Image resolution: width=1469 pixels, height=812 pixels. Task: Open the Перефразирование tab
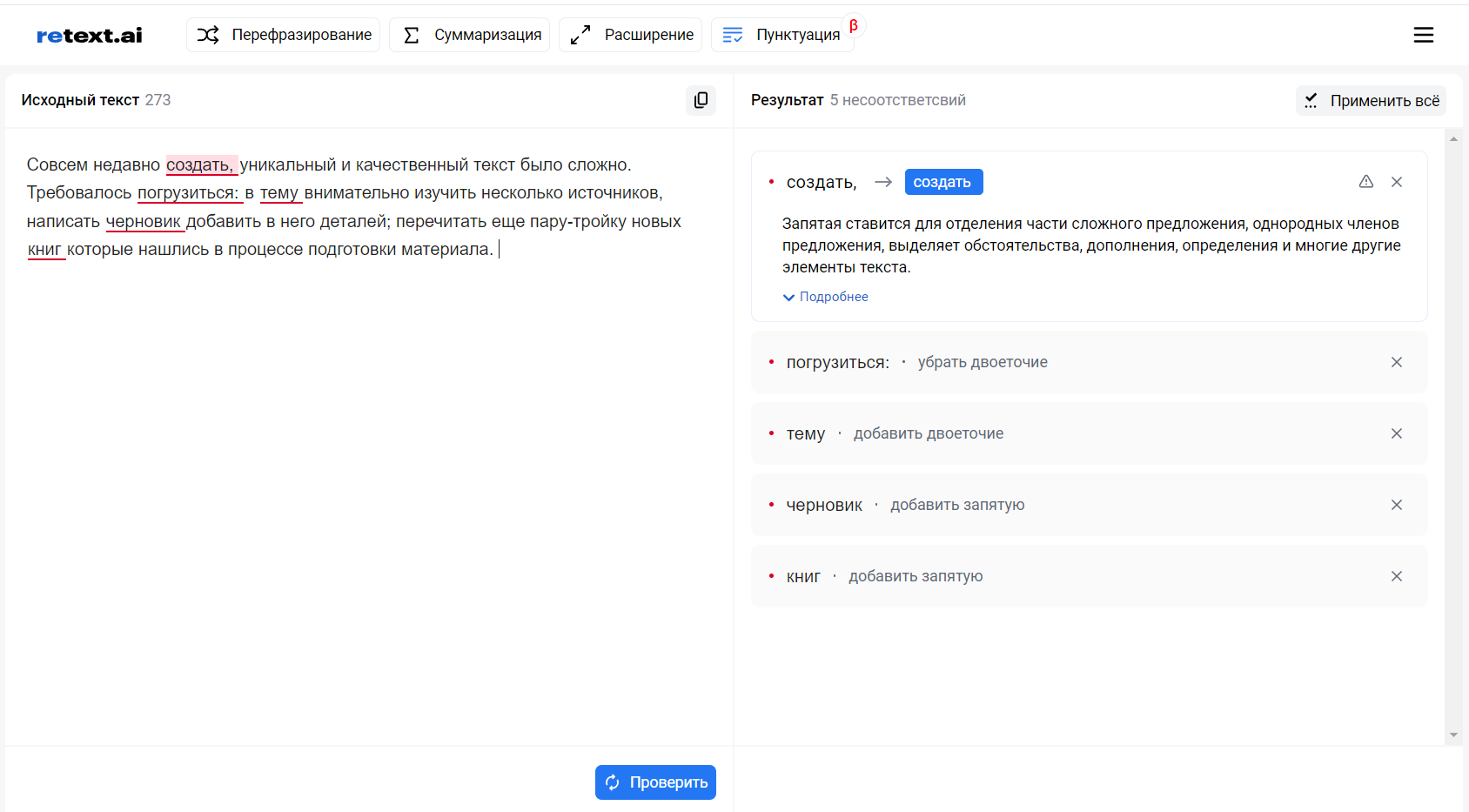point(284,35)
